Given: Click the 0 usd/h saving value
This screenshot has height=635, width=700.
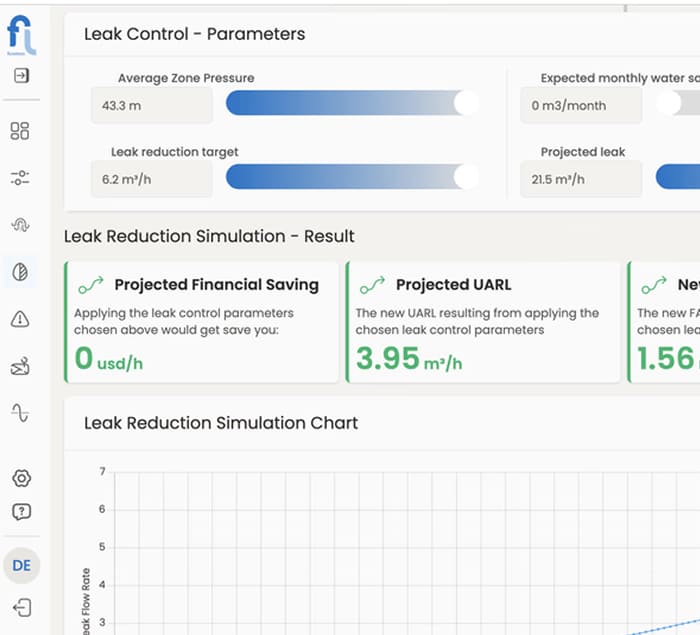Looking at the screenshot, I should (108, 359).
